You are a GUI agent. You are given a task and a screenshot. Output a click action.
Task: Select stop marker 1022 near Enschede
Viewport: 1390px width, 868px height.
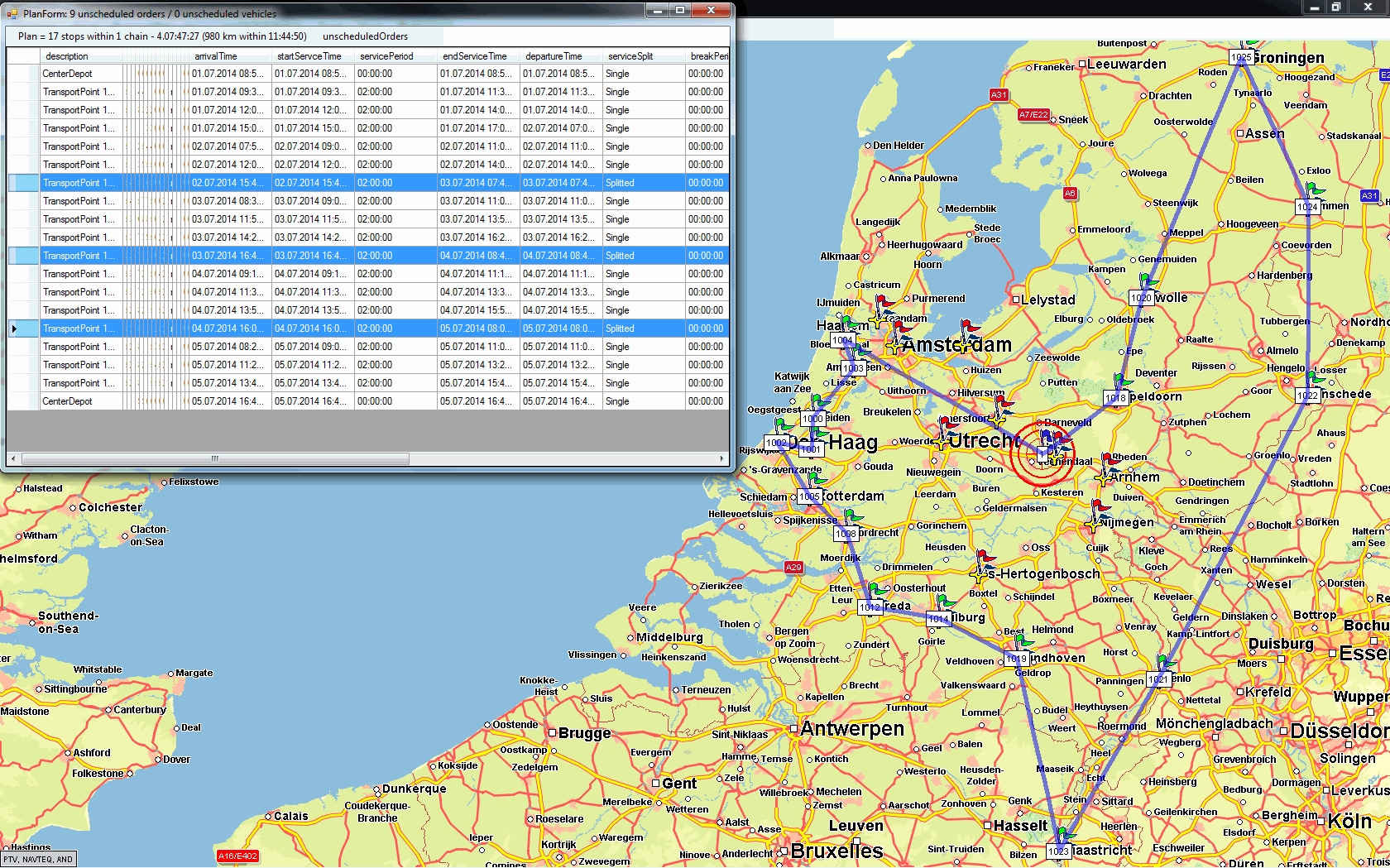(1307, 396)
